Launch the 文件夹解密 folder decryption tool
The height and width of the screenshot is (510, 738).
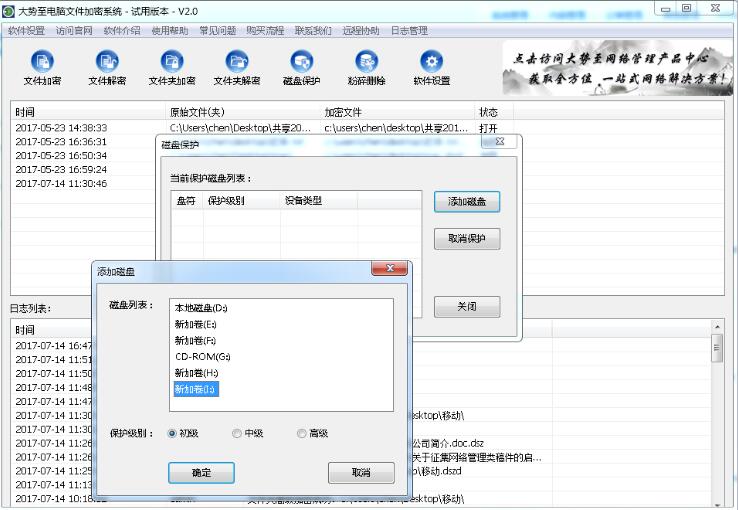point(237,68)
